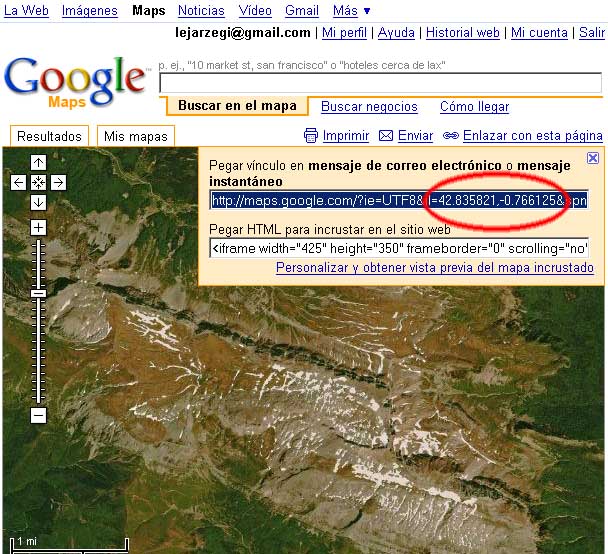Click the zoom slider handle
608x554 pixels.
point(38,292)
